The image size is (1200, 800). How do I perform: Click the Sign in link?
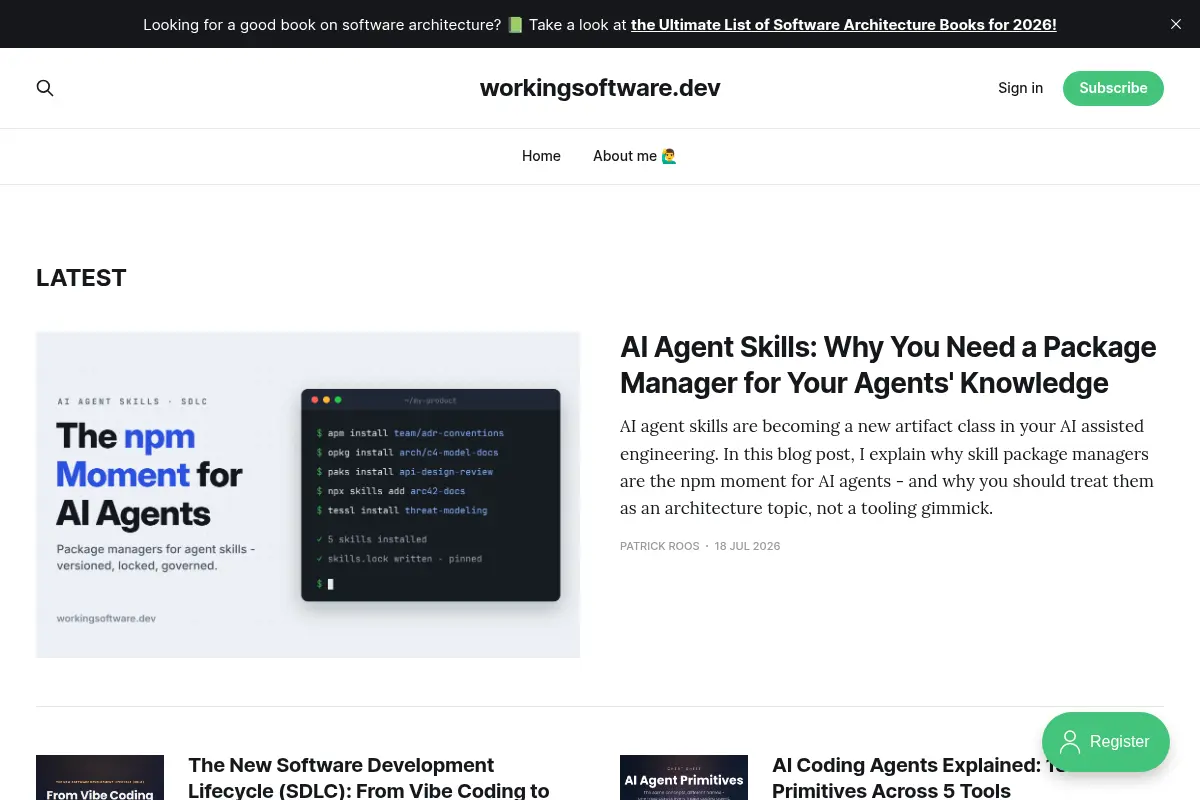point(1020,88)
